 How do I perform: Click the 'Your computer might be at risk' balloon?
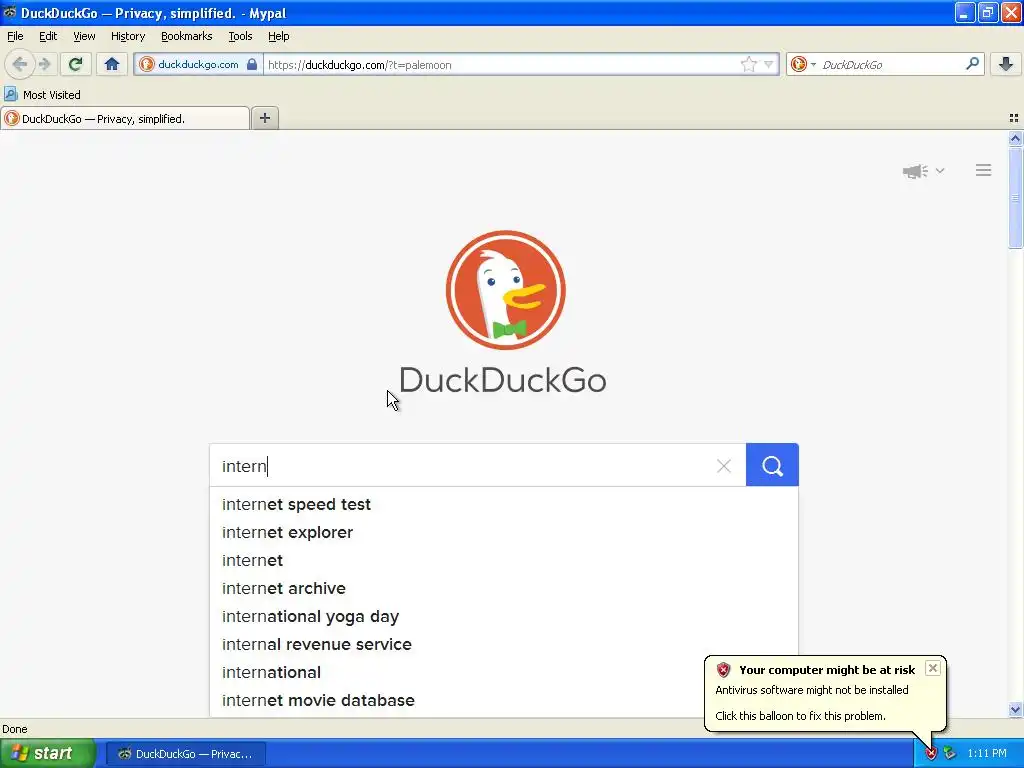coord(825,693)
